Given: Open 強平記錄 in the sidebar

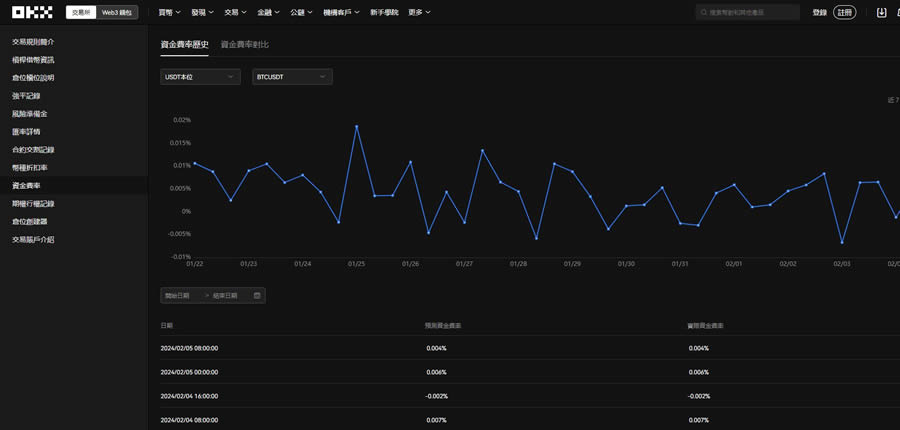Looking at the screenshot, I should pos(29,96).
